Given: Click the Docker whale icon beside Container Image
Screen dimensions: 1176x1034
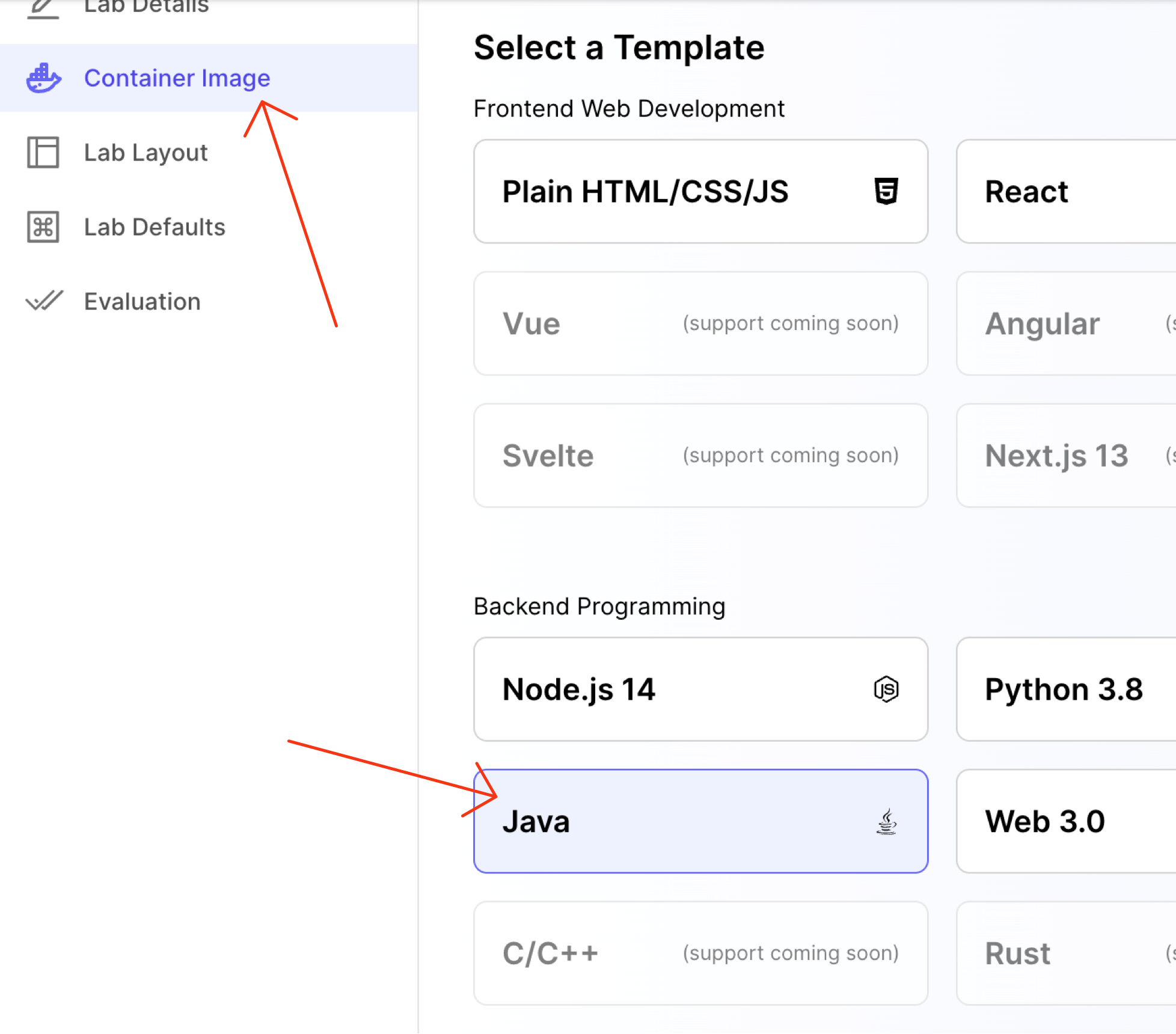Looking at the screenshot, I should (43, 78).
